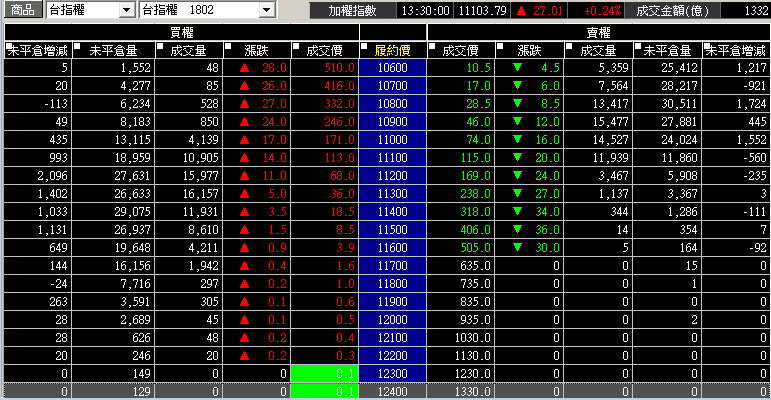Click put open interest change 1,724
The image size is (771, 400).
click(751, 104)
